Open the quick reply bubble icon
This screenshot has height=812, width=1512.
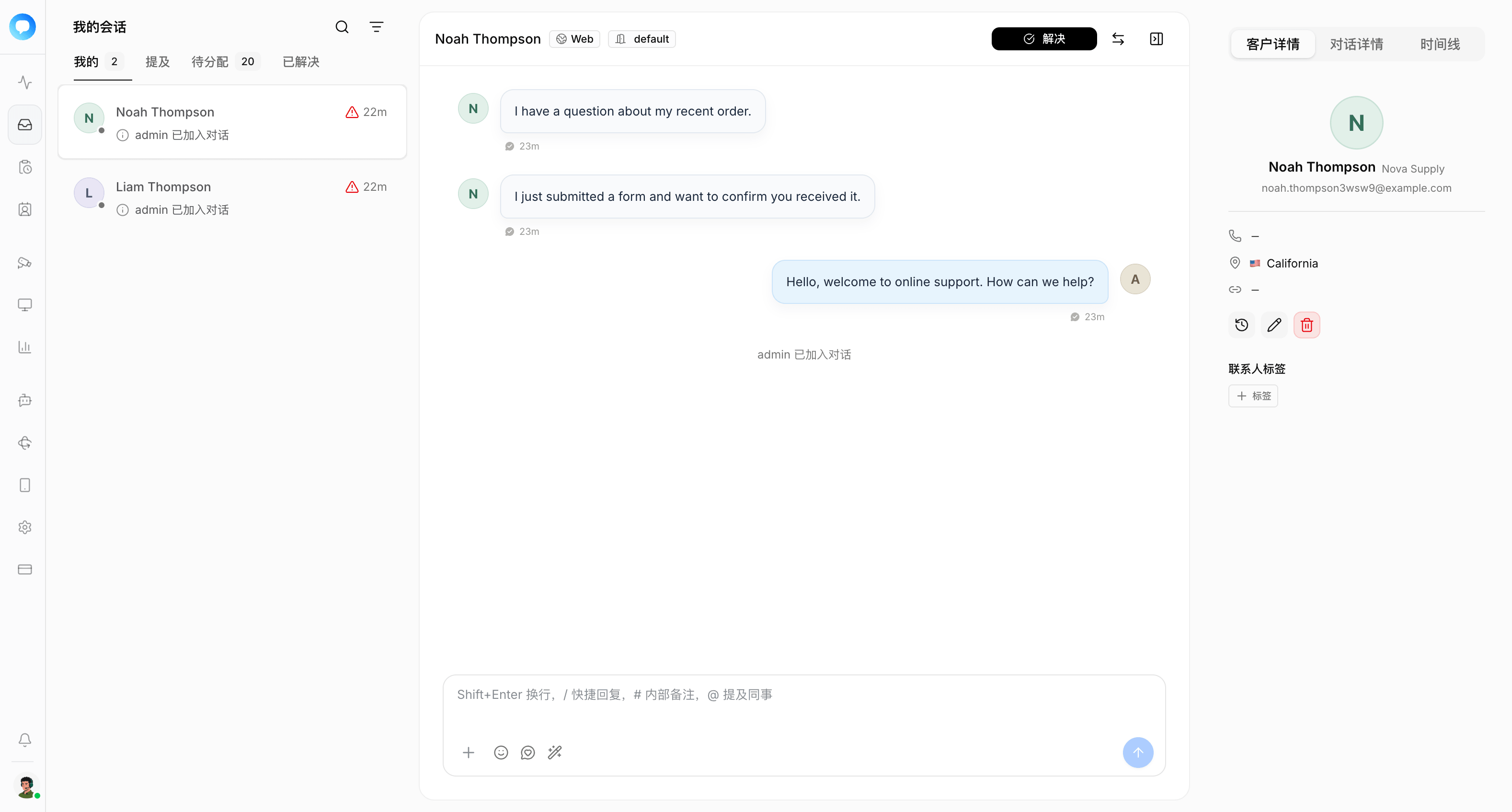[x=527, y=752]
